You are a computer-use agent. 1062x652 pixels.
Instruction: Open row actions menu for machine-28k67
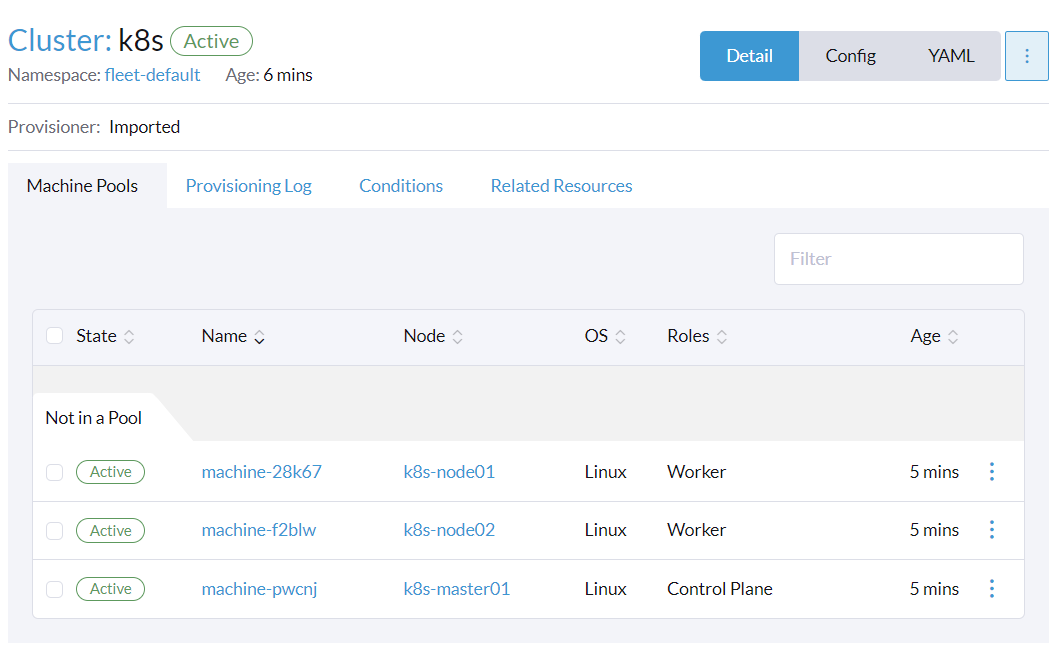tap(991, 472)
